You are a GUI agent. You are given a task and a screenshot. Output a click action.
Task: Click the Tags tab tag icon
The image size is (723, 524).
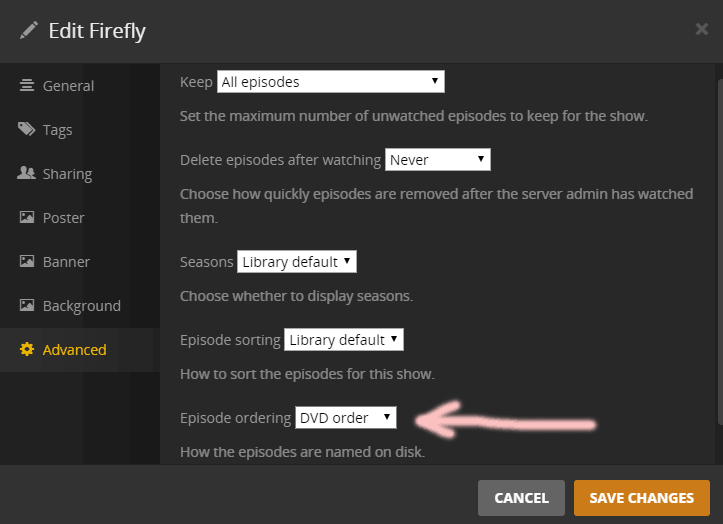[x=27, y=130]
